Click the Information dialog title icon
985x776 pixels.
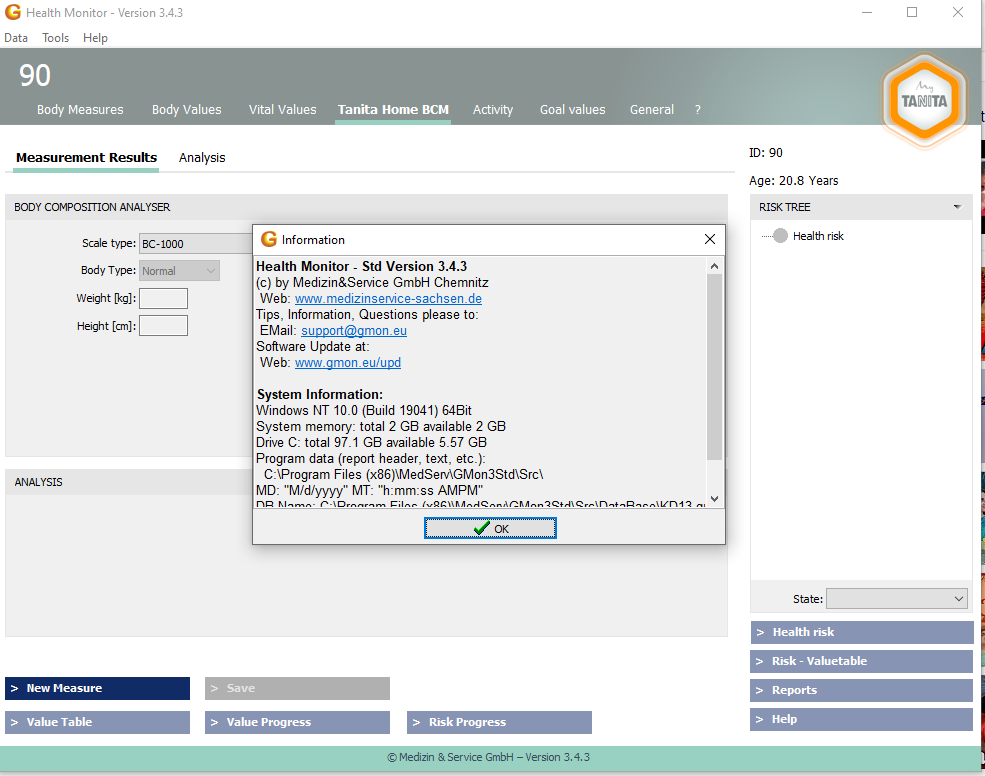coord(268,240)
